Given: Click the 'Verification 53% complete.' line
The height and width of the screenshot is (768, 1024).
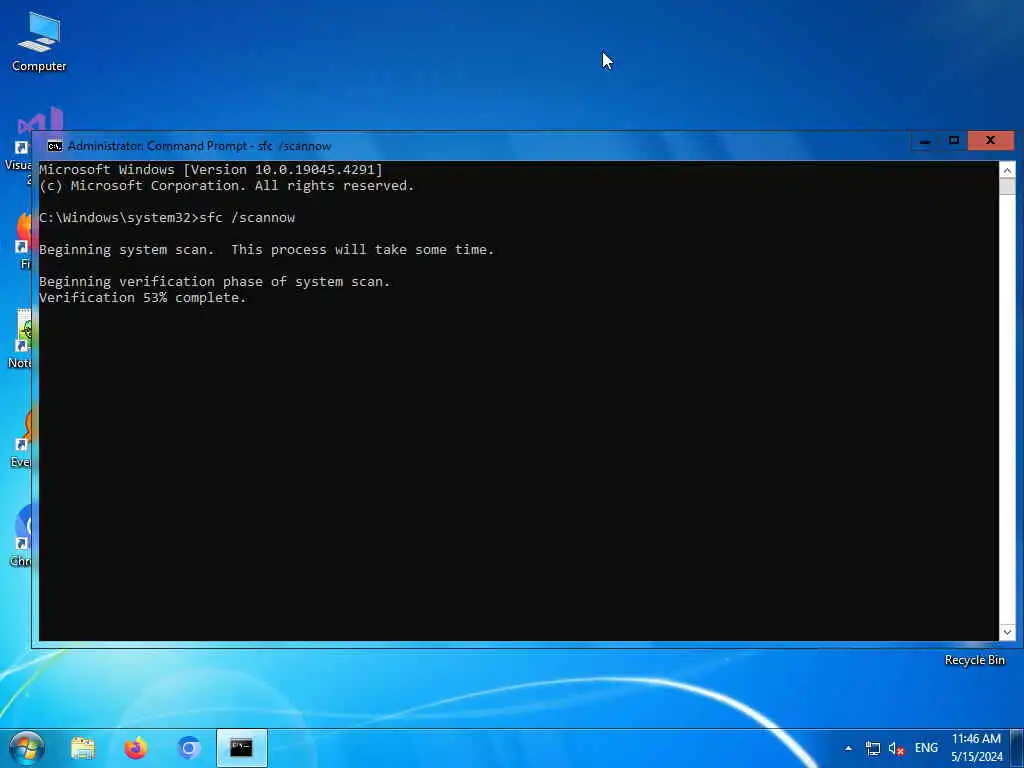Looking at the screenshot, I should tap(142, 298).
